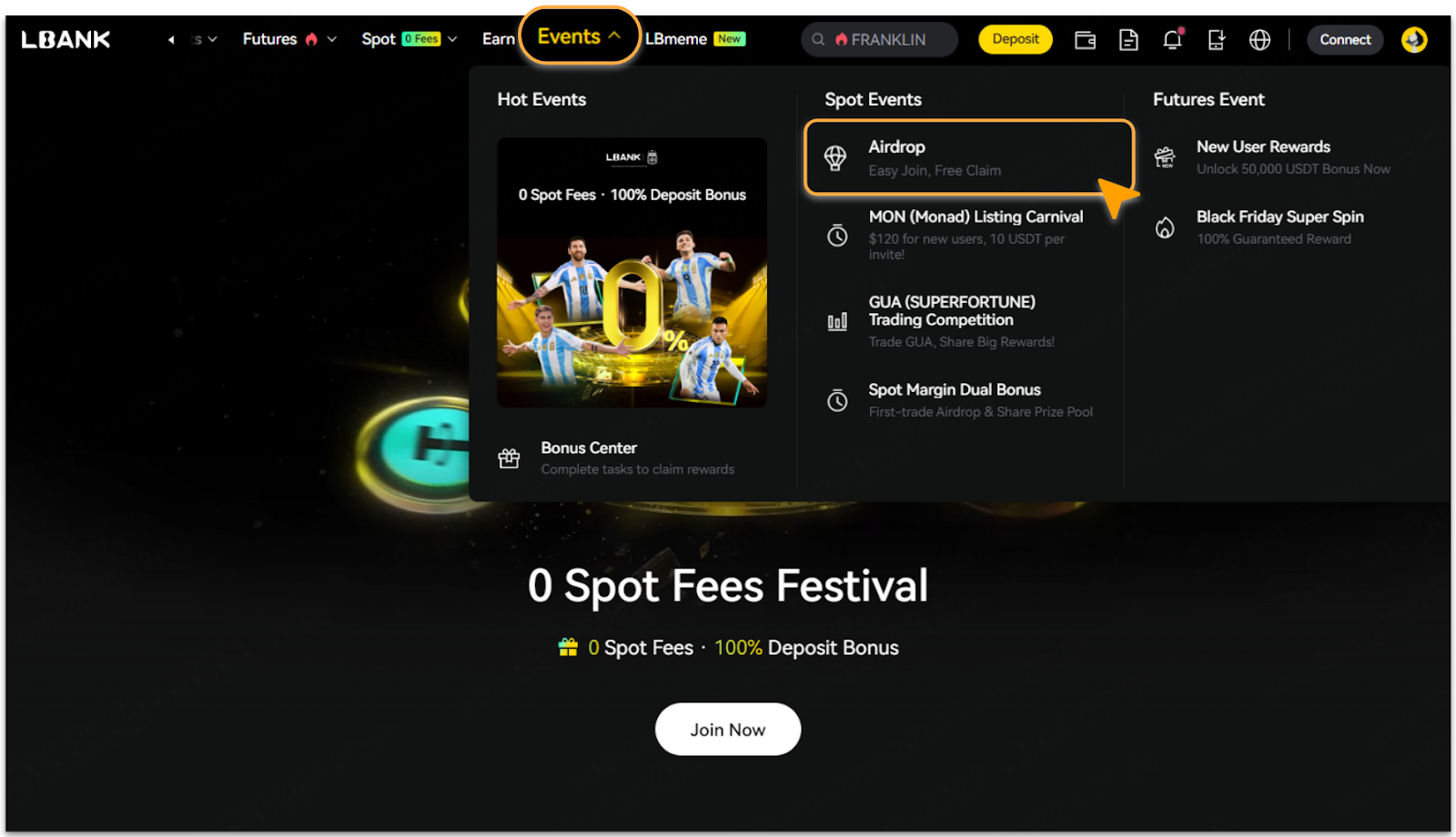Image resolution: width=1456 pixels, height=837 pixels.
Task: Click the yellow Deposit button
Action: click(1016, 39)
